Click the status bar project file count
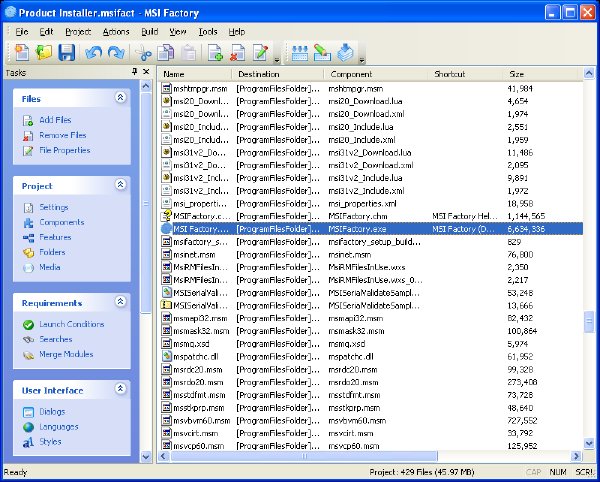Screen dimensions: 600x482 pyautogui.click(x=422, y=472)
